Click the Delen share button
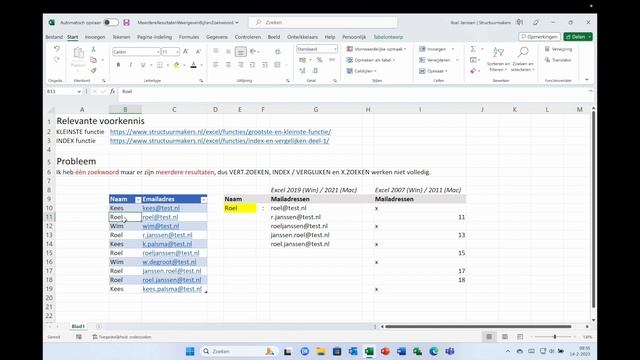This screenshot has height=360, width=640. coord(578,37)
